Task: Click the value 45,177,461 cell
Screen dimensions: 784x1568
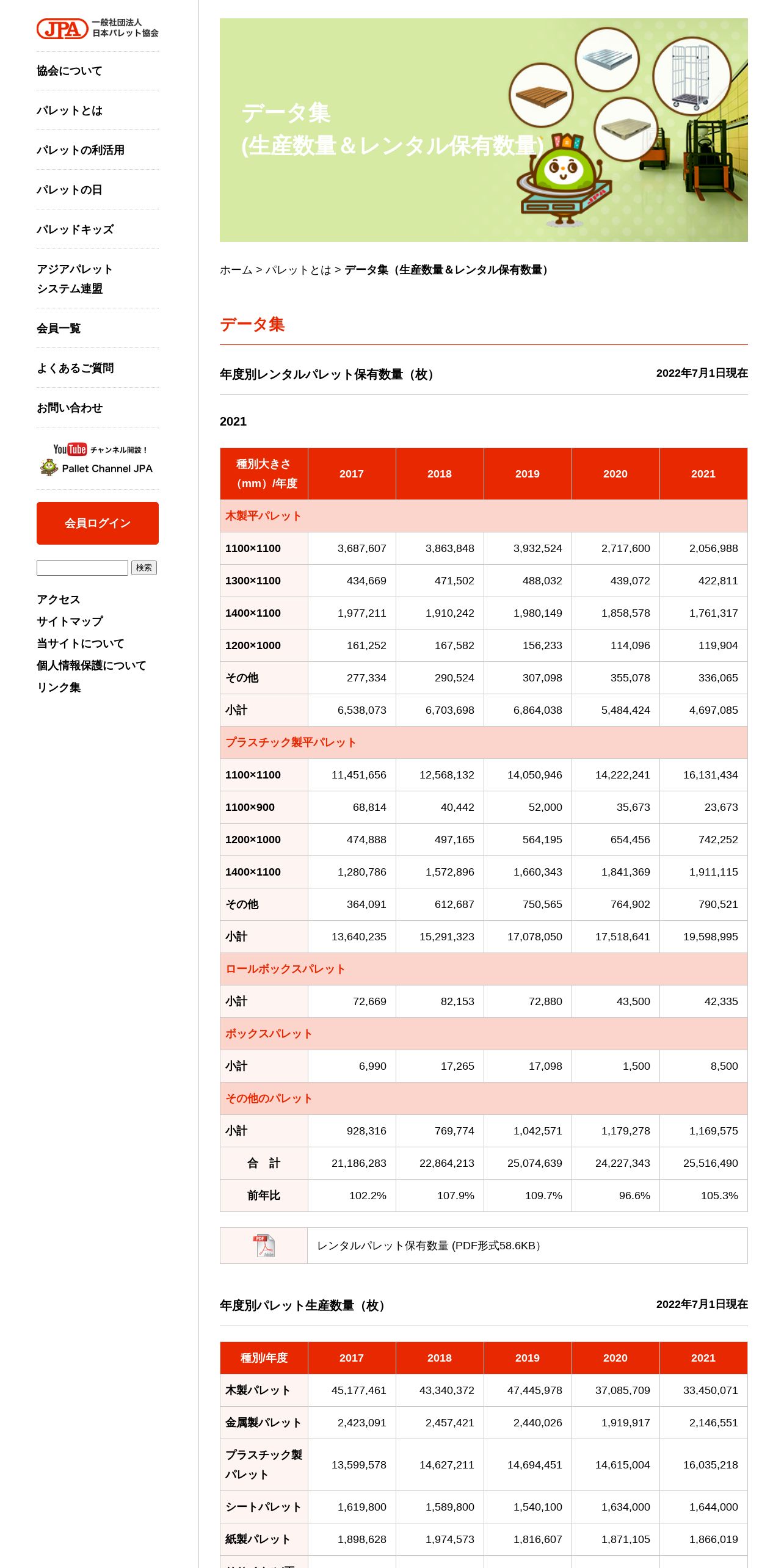Action: click(x=352, y=1390)
